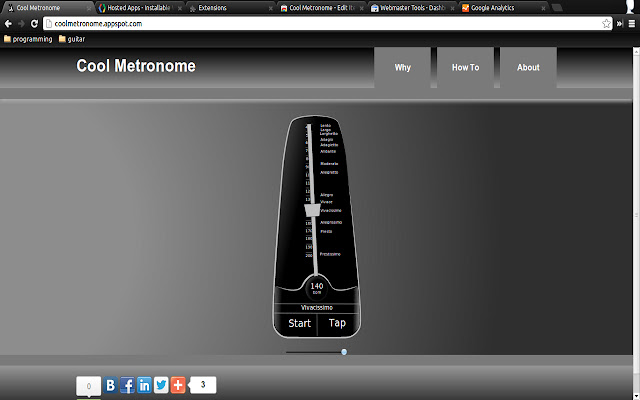Close the Hosted Apps tab
The image size is (640, 400).
(x=180, y=8)
